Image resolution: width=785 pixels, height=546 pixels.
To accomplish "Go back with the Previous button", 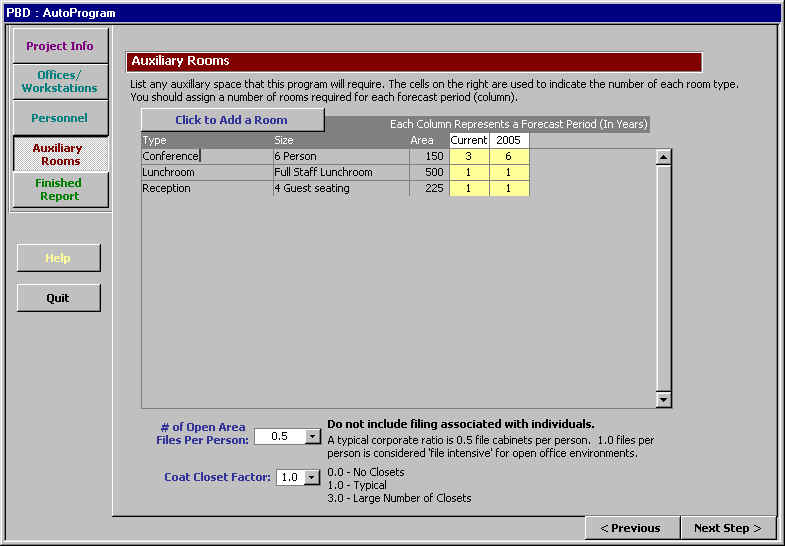I will coord(630,528).
